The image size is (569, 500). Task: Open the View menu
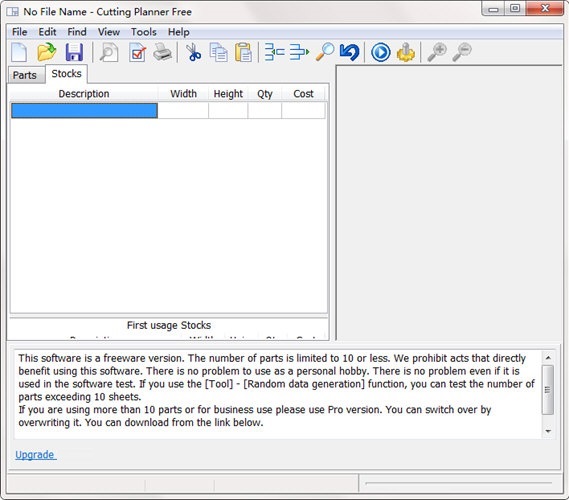109,32
